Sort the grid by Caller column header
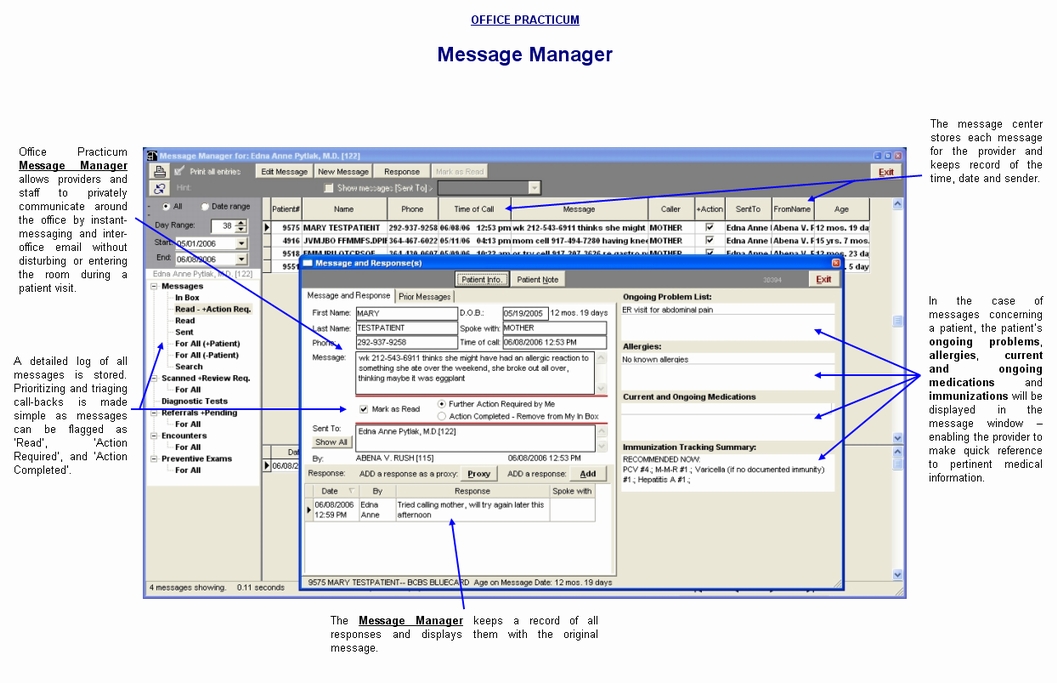The height and width of the screenshot is (683, 1057). click(x=671, y=209)
